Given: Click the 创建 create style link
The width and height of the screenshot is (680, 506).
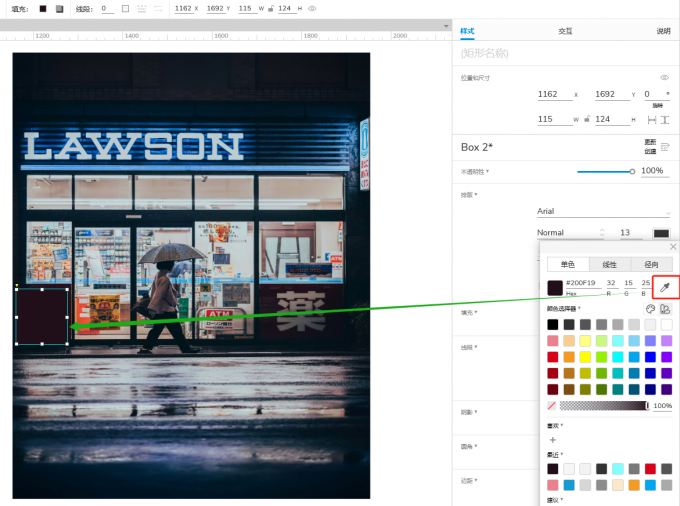Looking at the screenshot, I should pos(650,151).
